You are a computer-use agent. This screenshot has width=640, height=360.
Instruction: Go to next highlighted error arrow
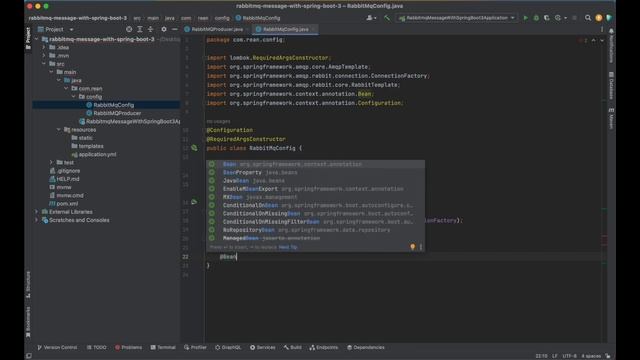(x=602, y=40)
